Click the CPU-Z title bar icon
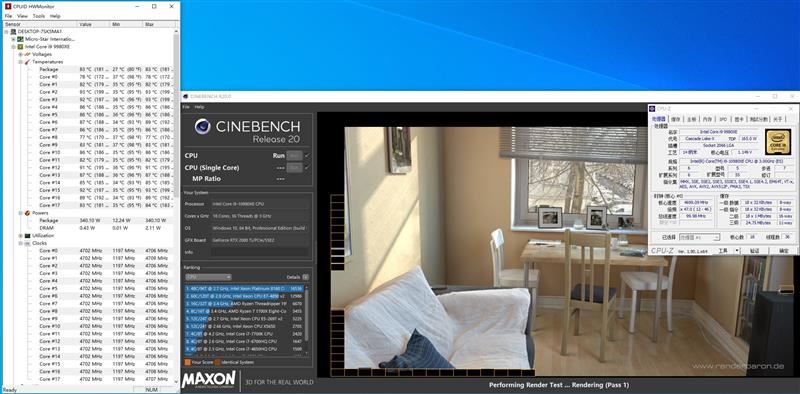 coord(652,109)
